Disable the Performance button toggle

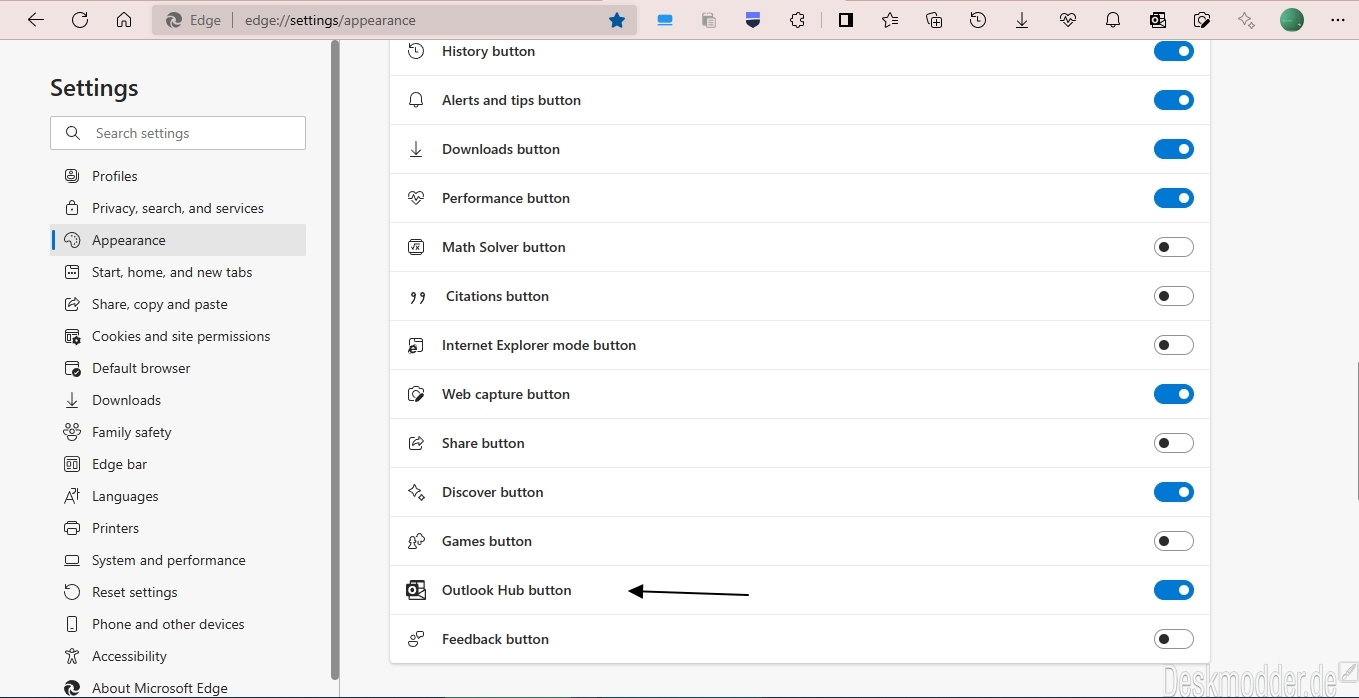tap(1174, 198)
